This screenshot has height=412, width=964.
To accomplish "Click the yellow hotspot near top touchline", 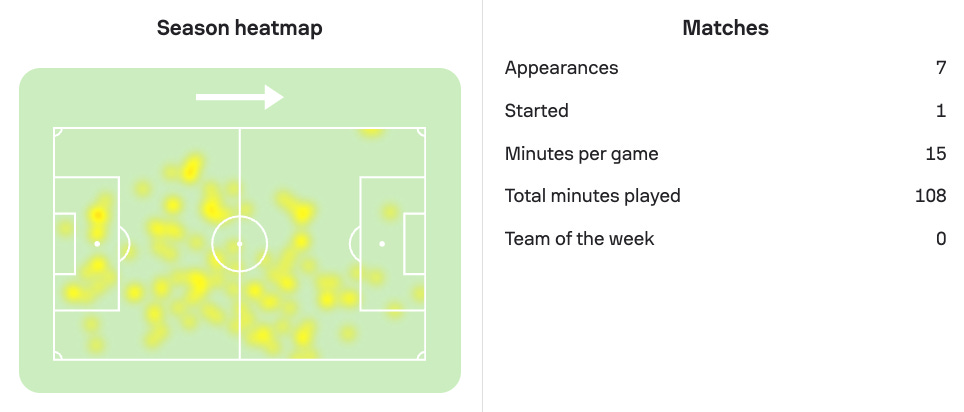I will click(371, 132).
